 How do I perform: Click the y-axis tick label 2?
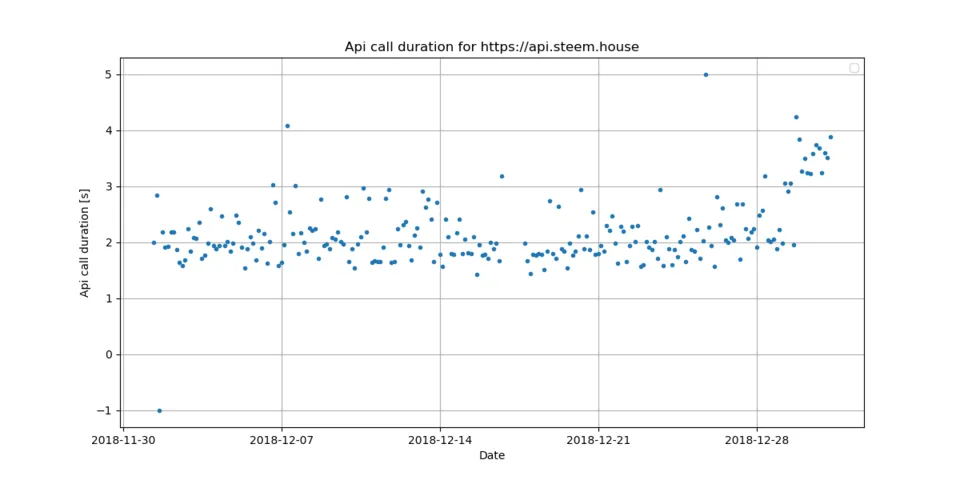[110, 242]
